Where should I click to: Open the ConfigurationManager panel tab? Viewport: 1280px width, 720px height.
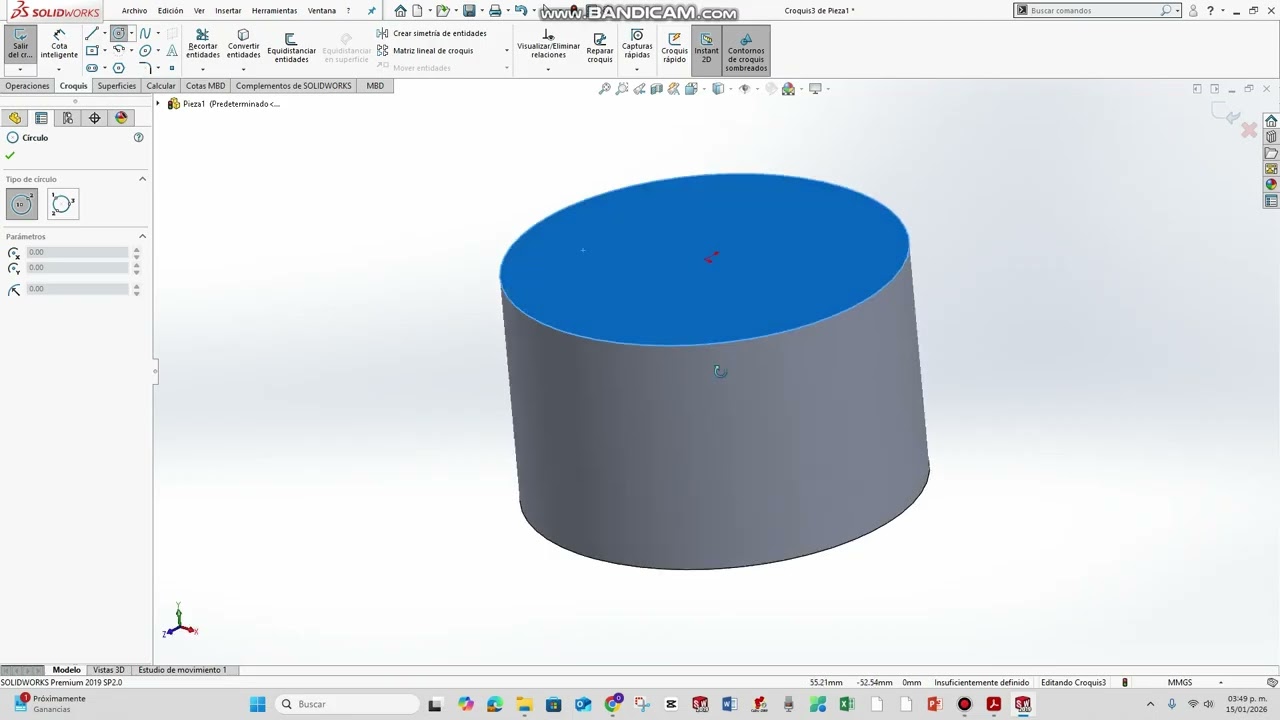pyautogui.click(x=67, y=118)
